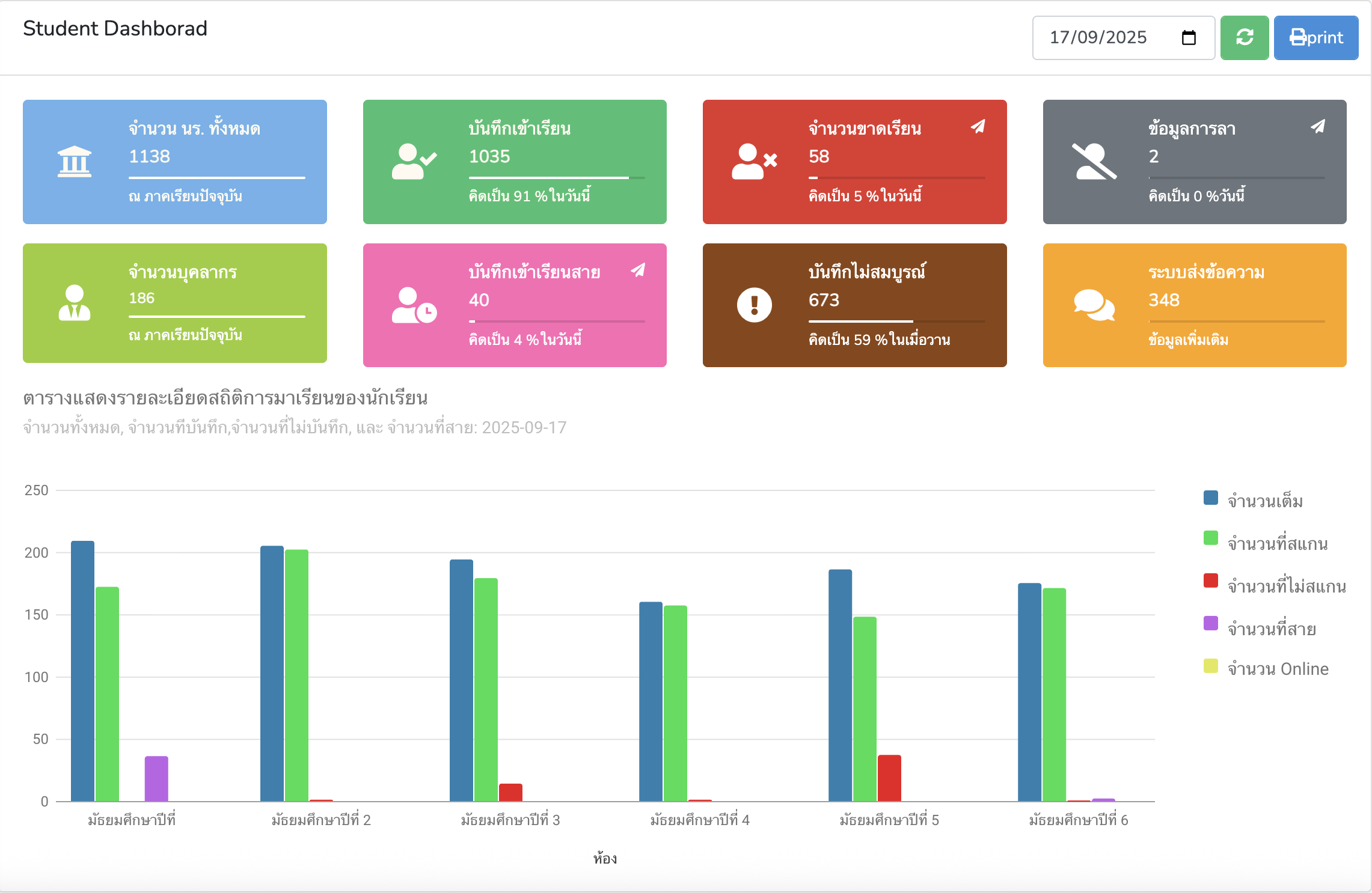Viewport: 1372px width, 893px height.
Task: Click the chat bubbles icon on messaging system card
Action: [1095, 305]
